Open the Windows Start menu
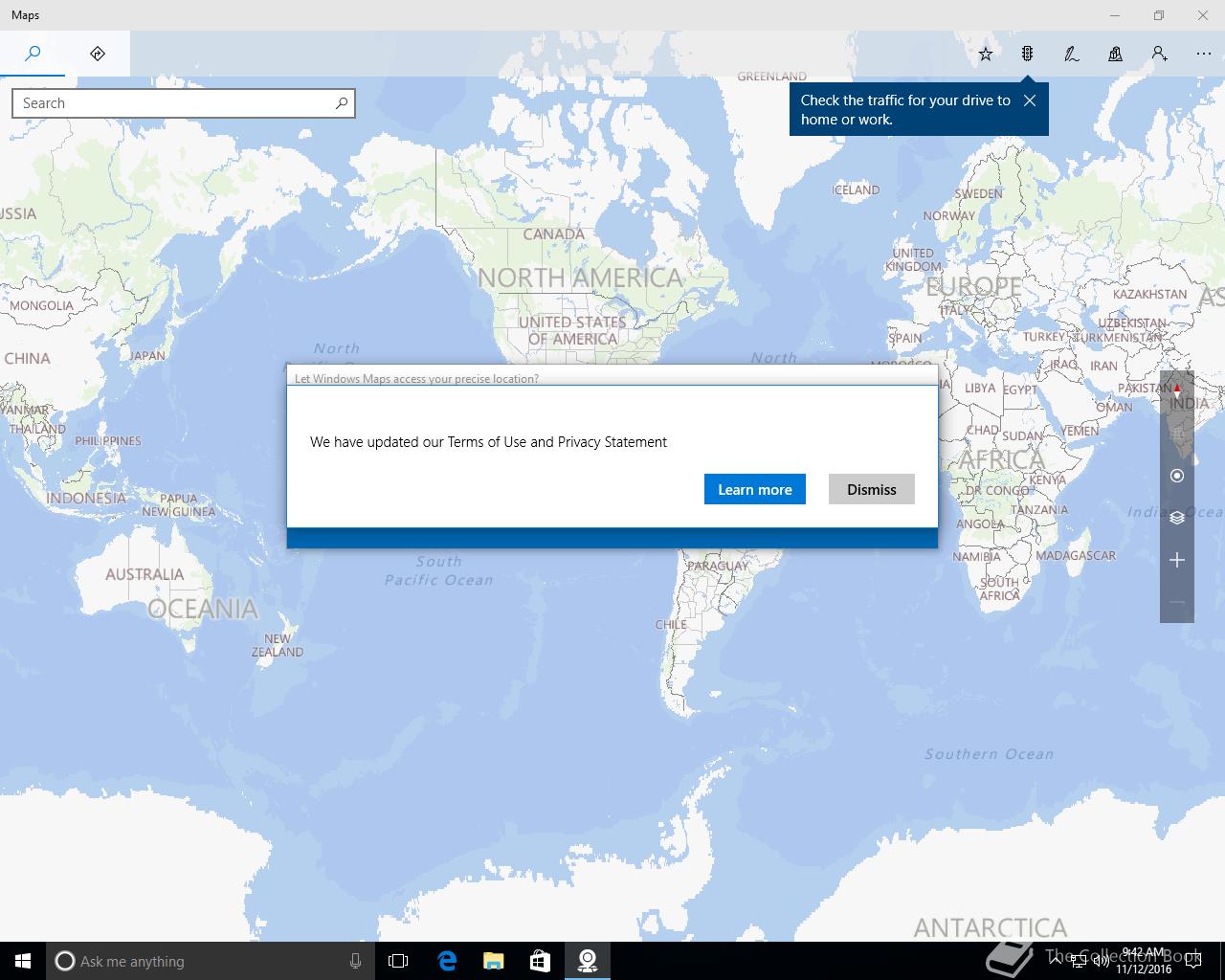The image size is (1225, 980). 23,961
